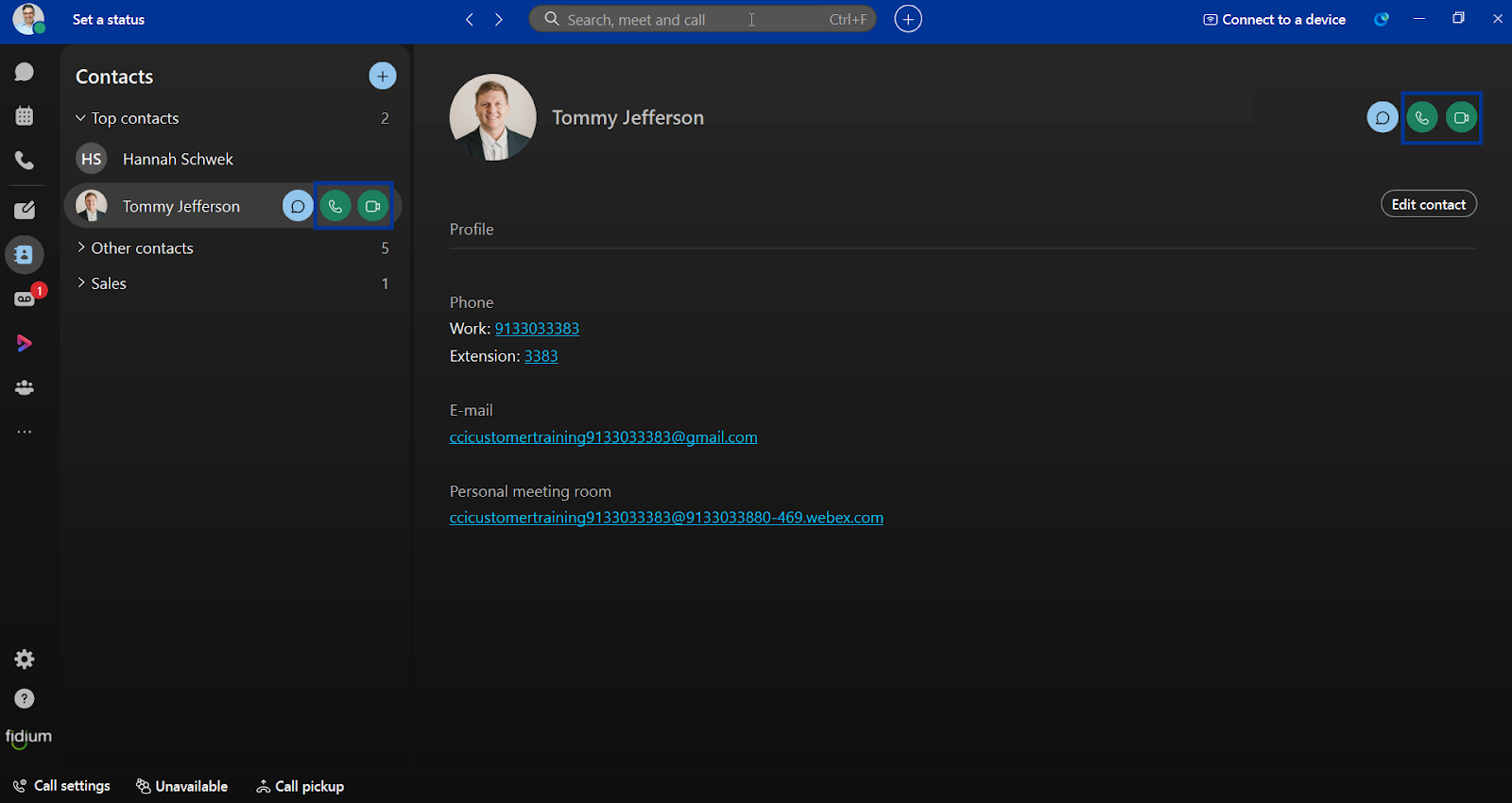This screenshot has height=803, width=1512.
Task: Open the Teams icon in sidebar
Action: point(25,387)
